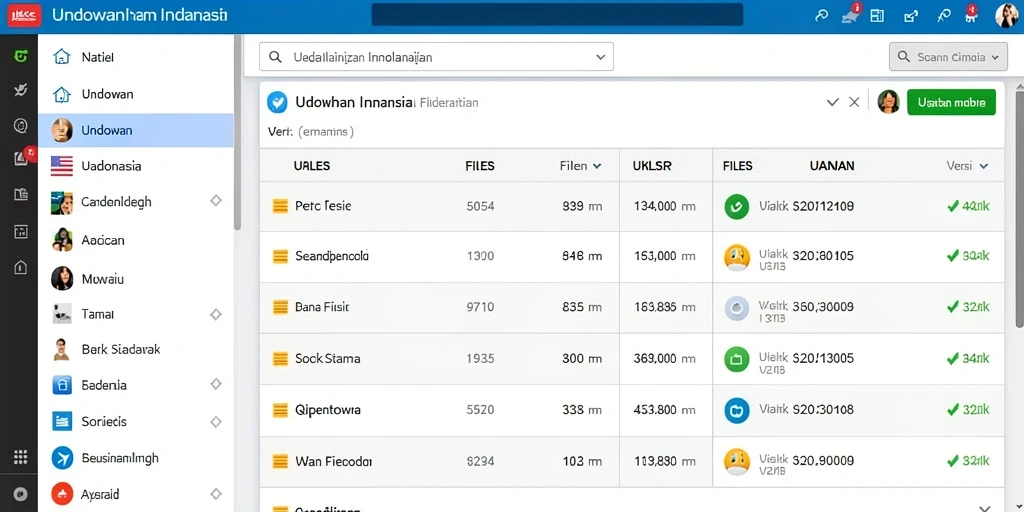This screenshot has height=512, width=1024.
Task: Select Mowaiu in the sidebar
Action: pyautogui.click(x=136, y=279)
